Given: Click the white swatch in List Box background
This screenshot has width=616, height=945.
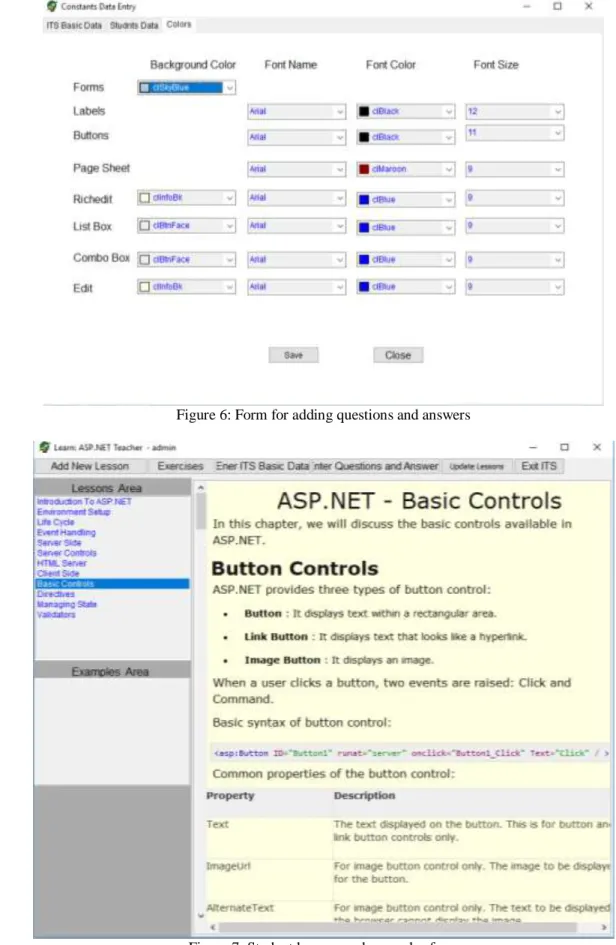Looking at the screenshot, I should (144, 225).
